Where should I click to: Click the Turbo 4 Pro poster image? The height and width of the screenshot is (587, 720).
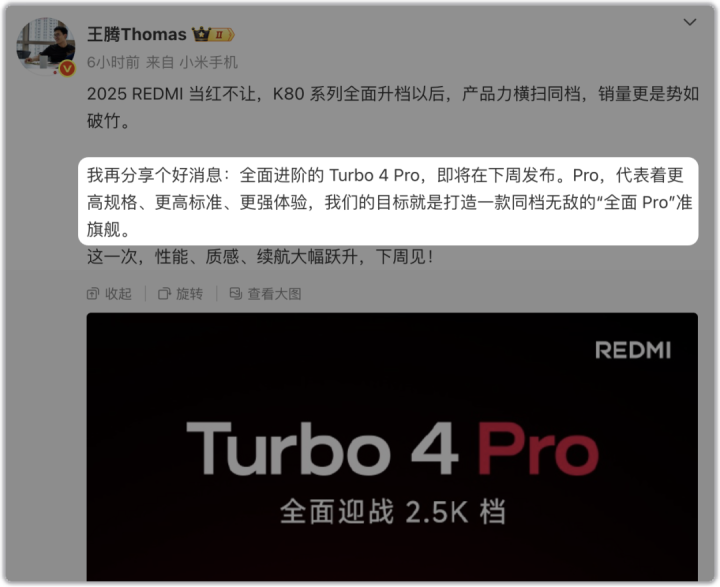pos(392,447)
